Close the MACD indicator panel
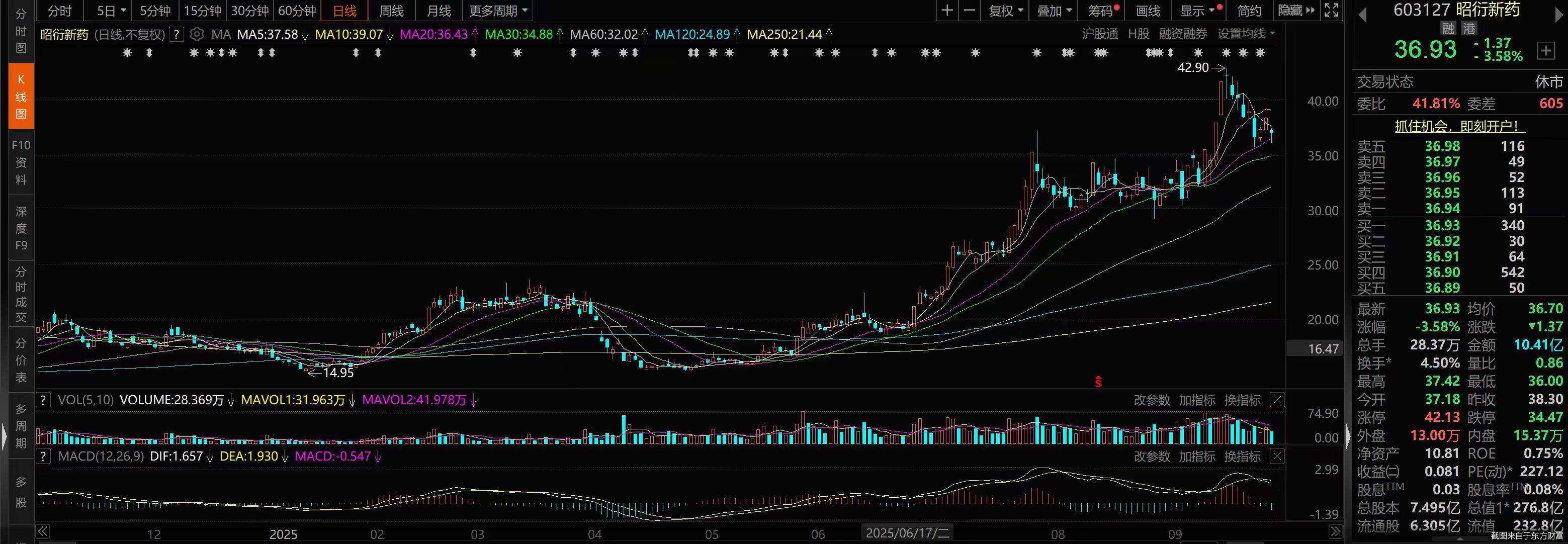 pos(1277,457)
